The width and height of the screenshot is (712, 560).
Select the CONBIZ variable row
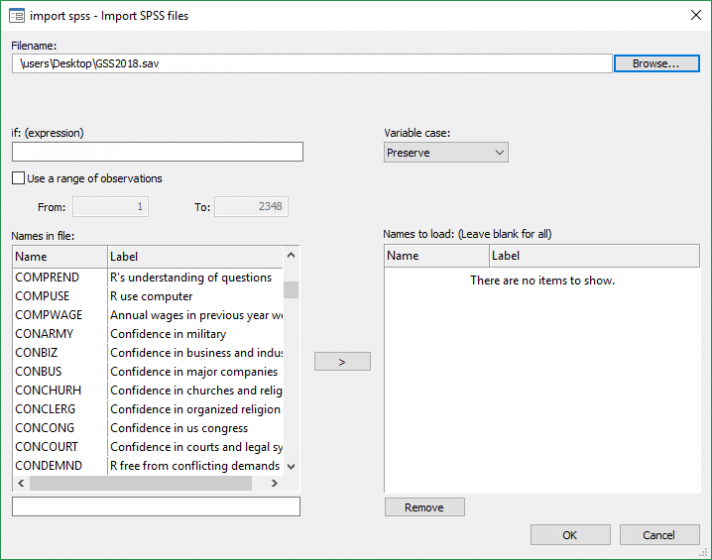click(148, 353)
